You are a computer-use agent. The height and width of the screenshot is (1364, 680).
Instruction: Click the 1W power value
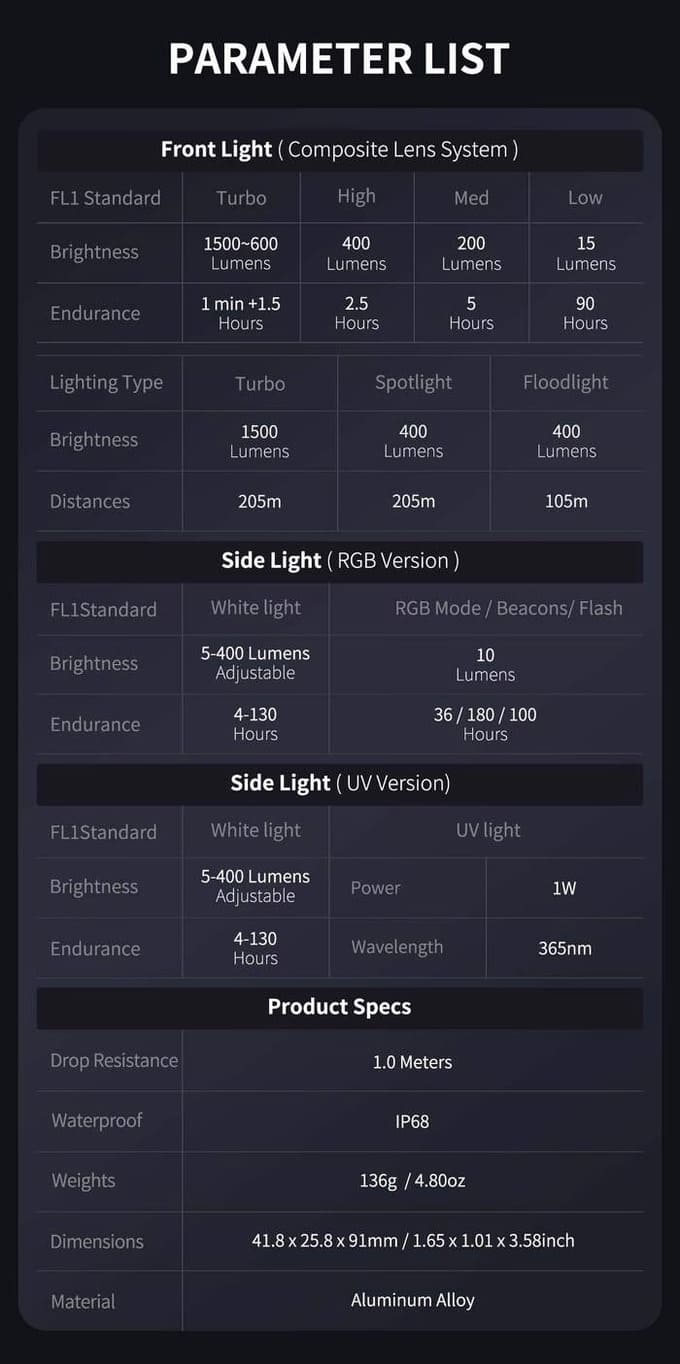pyautogui.click(x=564, y=888)
